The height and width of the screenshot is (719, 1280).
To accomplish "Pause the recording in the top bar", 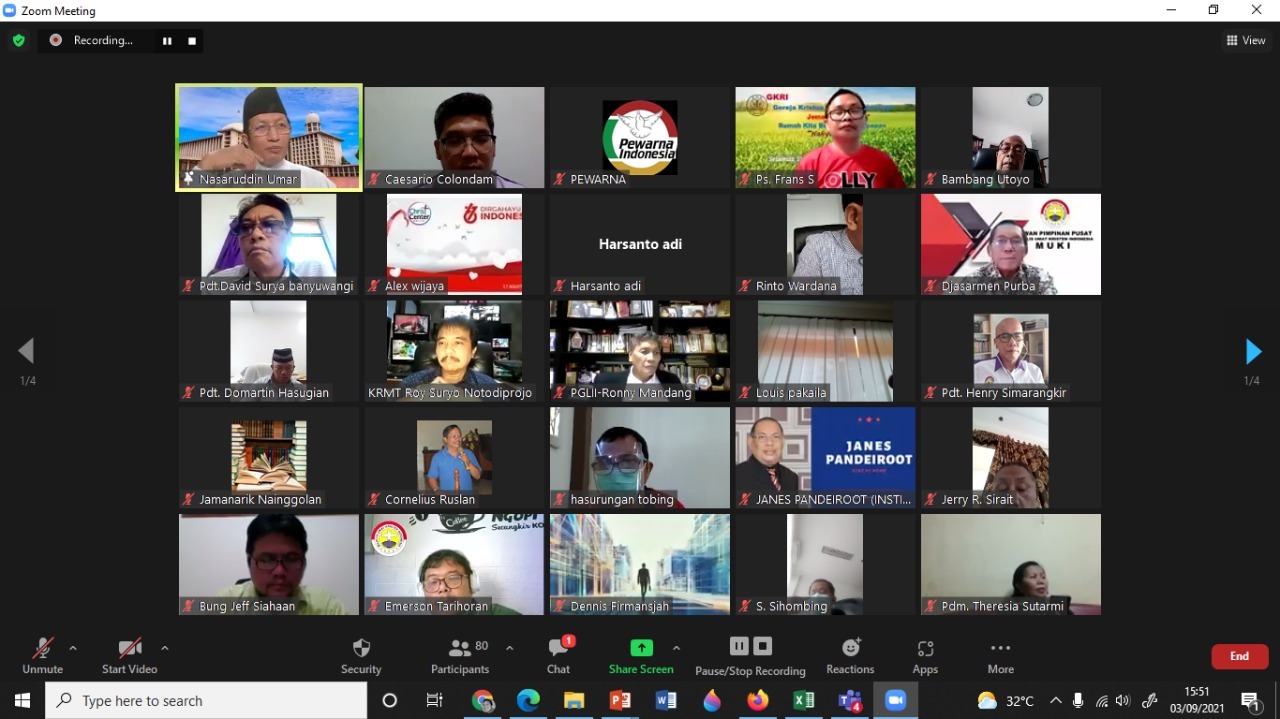I will pyautogui.click(x=167, y=41).
